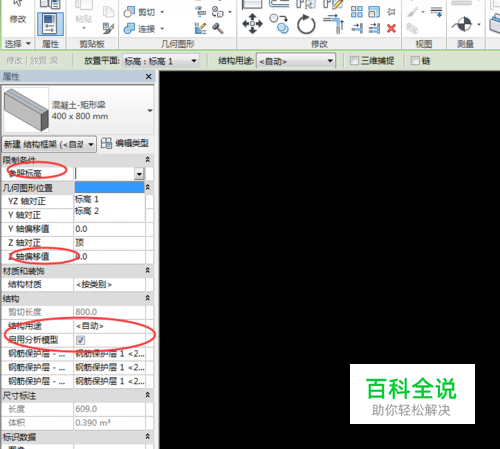Select the Scale tool icon

point(374,12)
